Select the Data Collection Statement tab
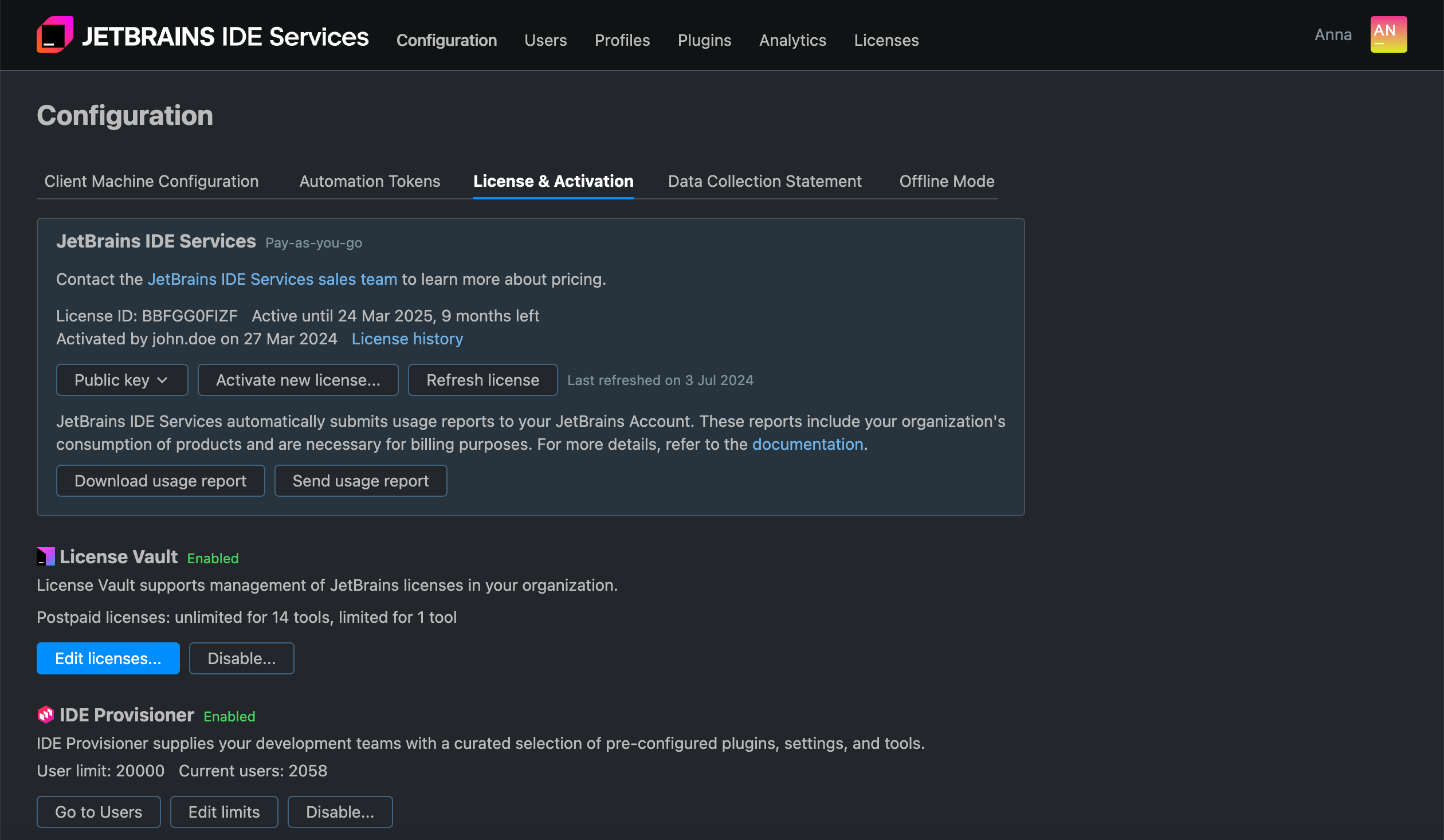1444x840 pixels. (x=764, y=181)
